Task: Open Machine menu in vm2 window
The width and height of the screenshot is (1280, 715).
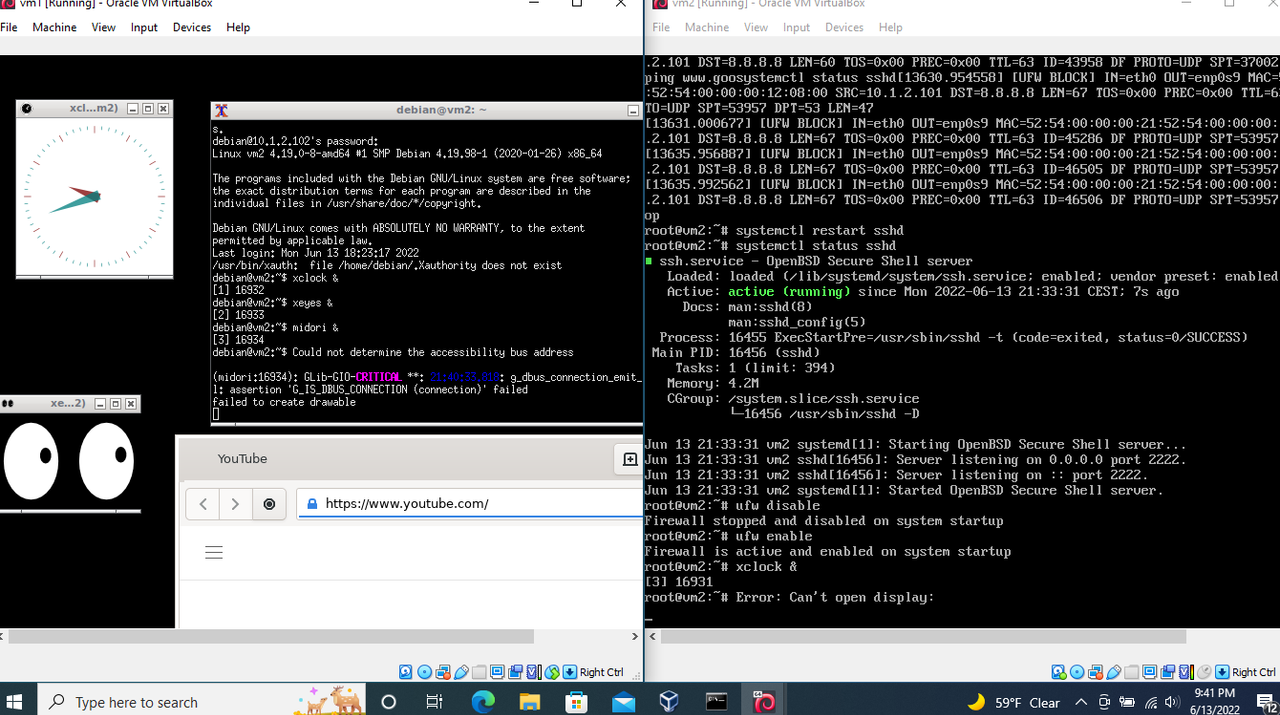Action: point(707,27)
